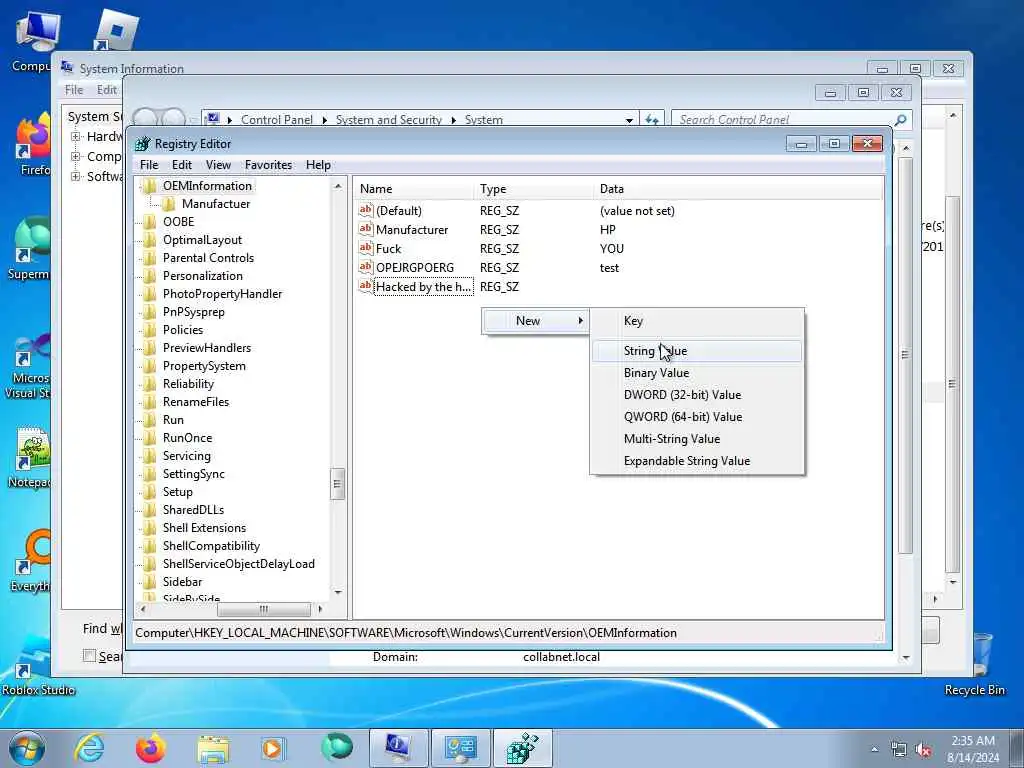Open Windows Media Player taskbar icon

(x=272, y=748)
